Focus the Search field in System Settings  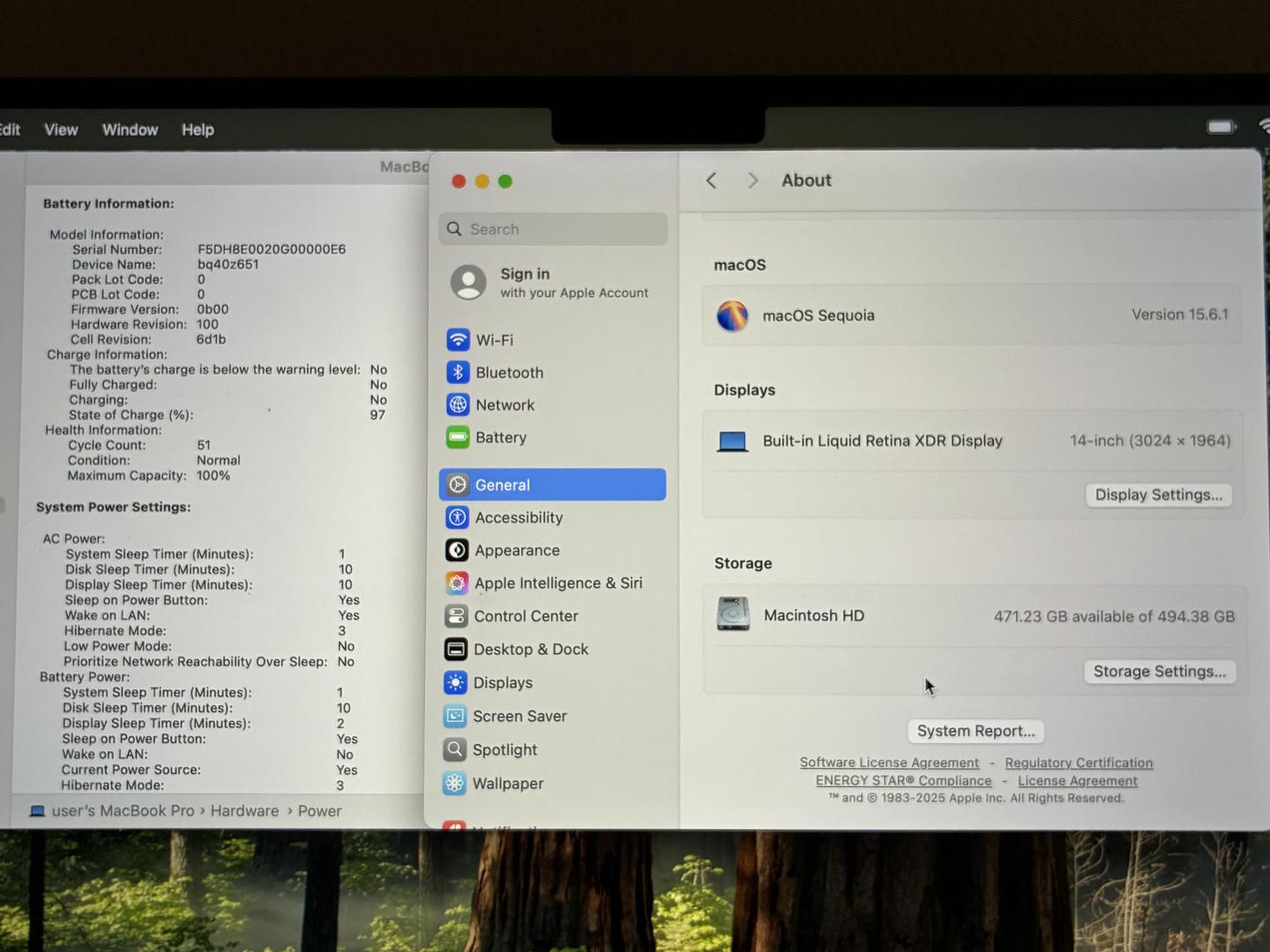click(x=553, y=229)
